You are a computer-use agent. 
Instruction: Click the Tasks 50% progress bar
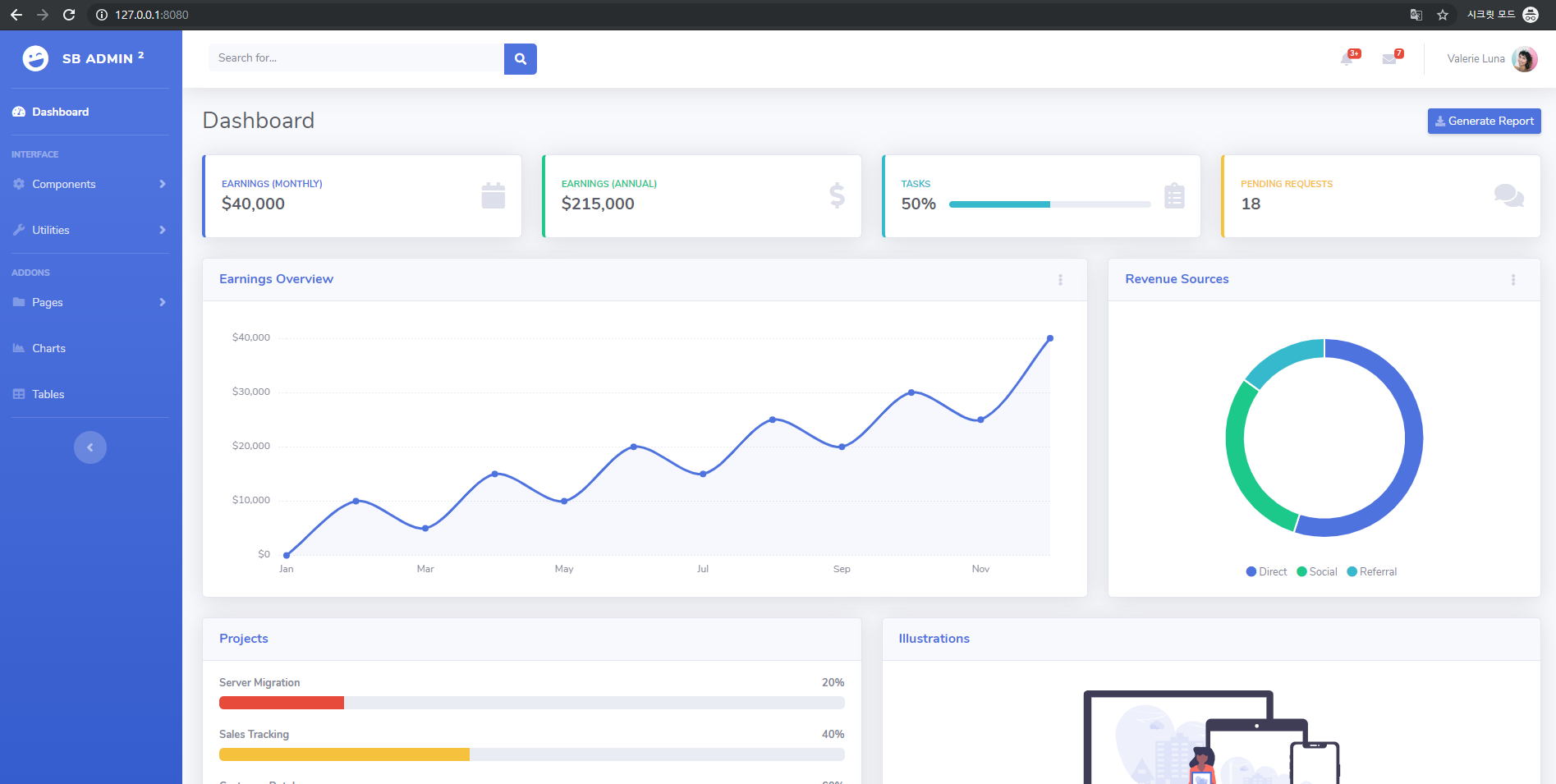click(1050, 204)
